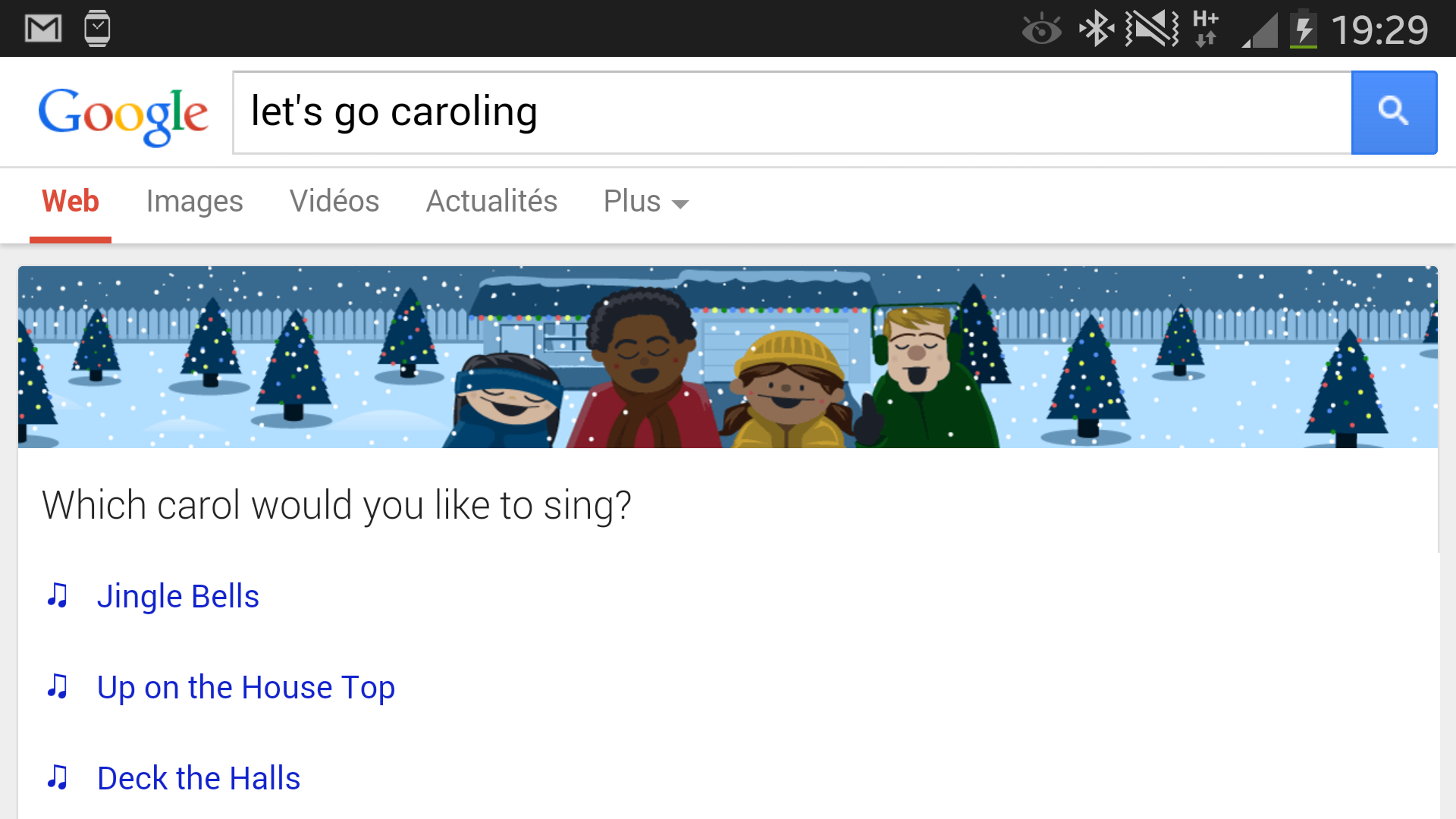1456x819 pixels.
Task: Open the Deck the Halls link
Action: click(199, 778)
